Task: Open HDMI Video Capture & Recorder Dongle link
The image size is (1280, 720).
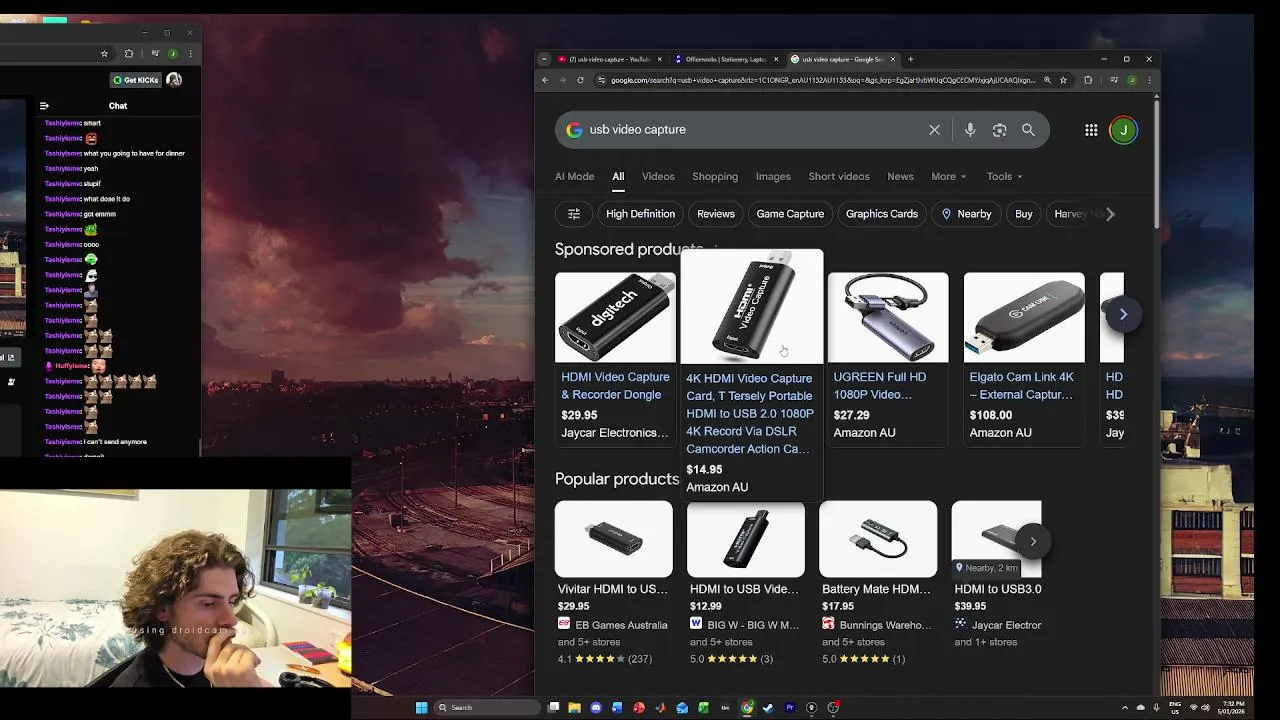Action: point(615,386)
